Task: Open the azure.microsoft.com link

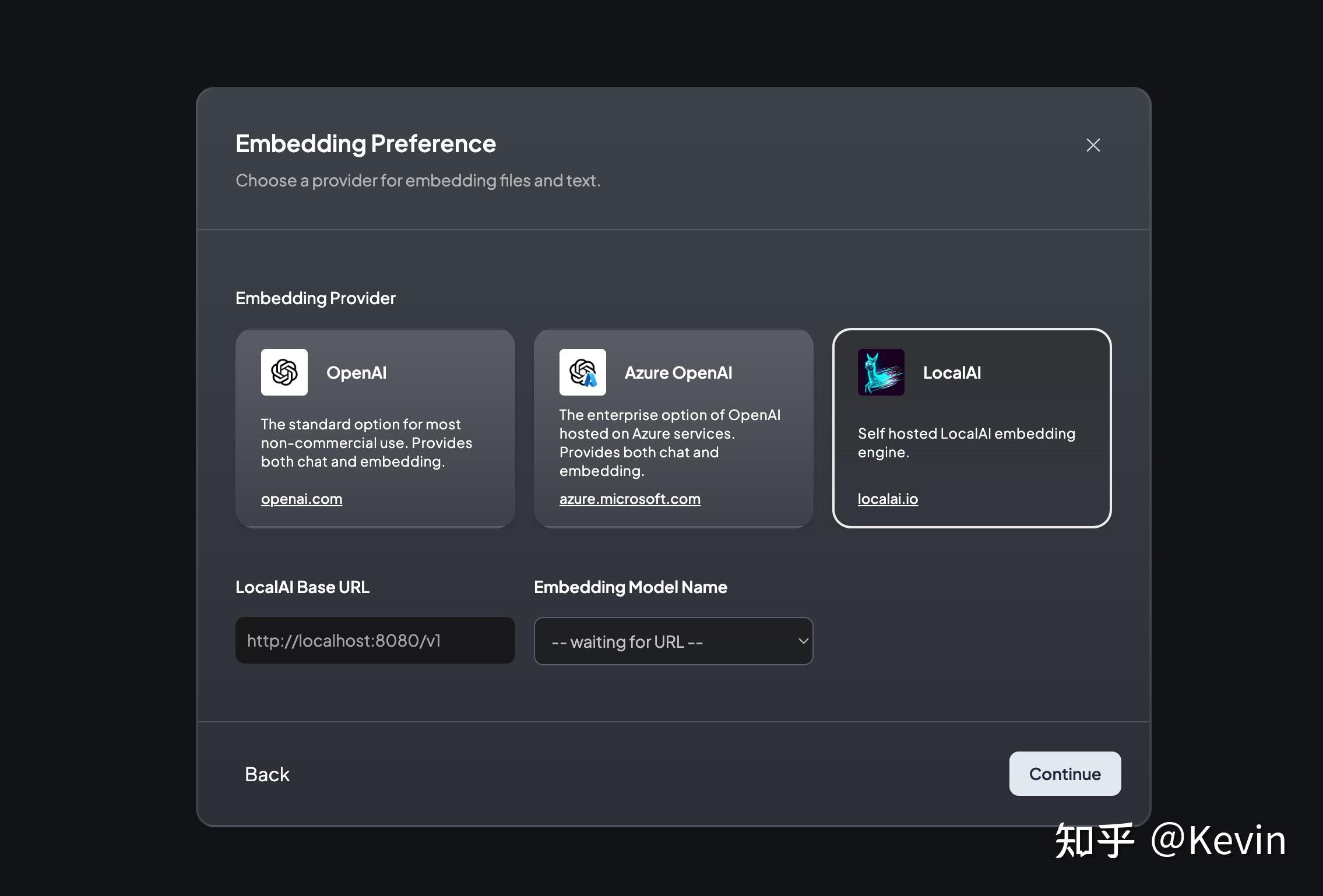Action: pos(629,499)
